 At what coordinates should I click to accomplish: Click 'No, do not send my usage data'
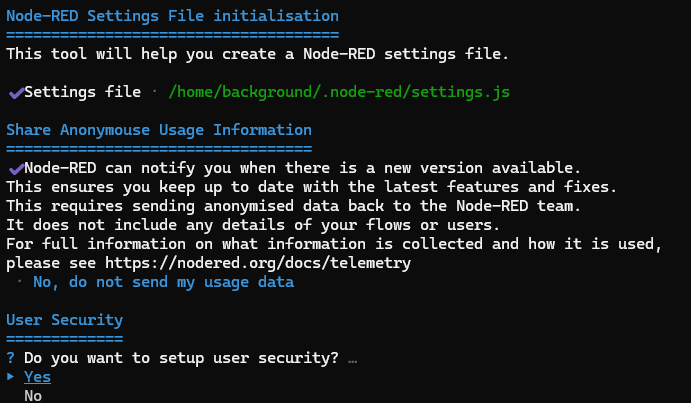coord(163,282)
